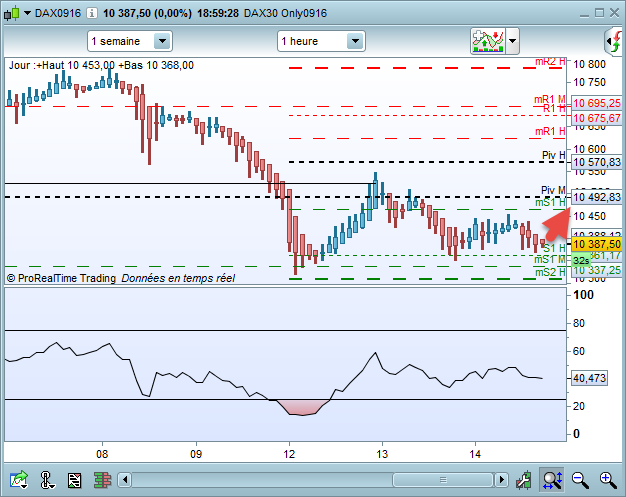Screen dimensions: 626x497
Task: Expand the indicator dropdown arrow
Action: (512, 41)
